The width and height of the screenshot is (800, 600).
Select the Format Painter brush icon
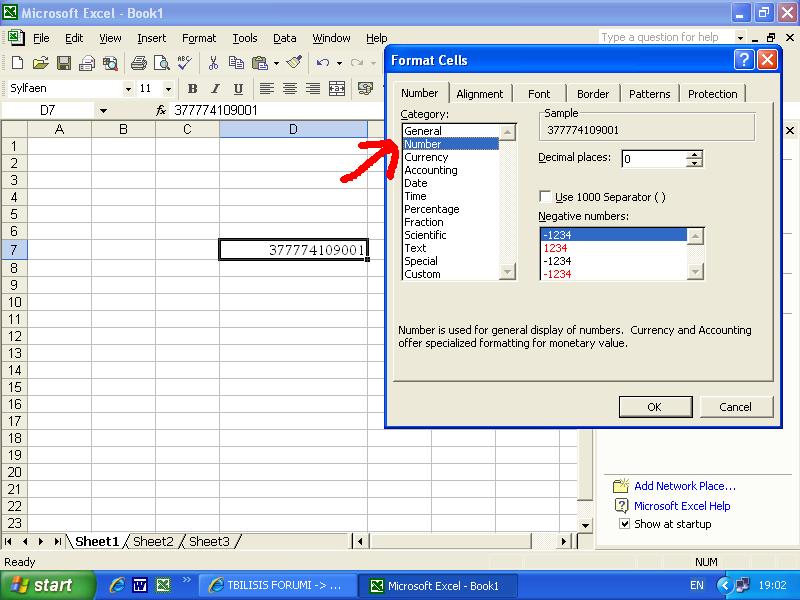coord(294,62)
